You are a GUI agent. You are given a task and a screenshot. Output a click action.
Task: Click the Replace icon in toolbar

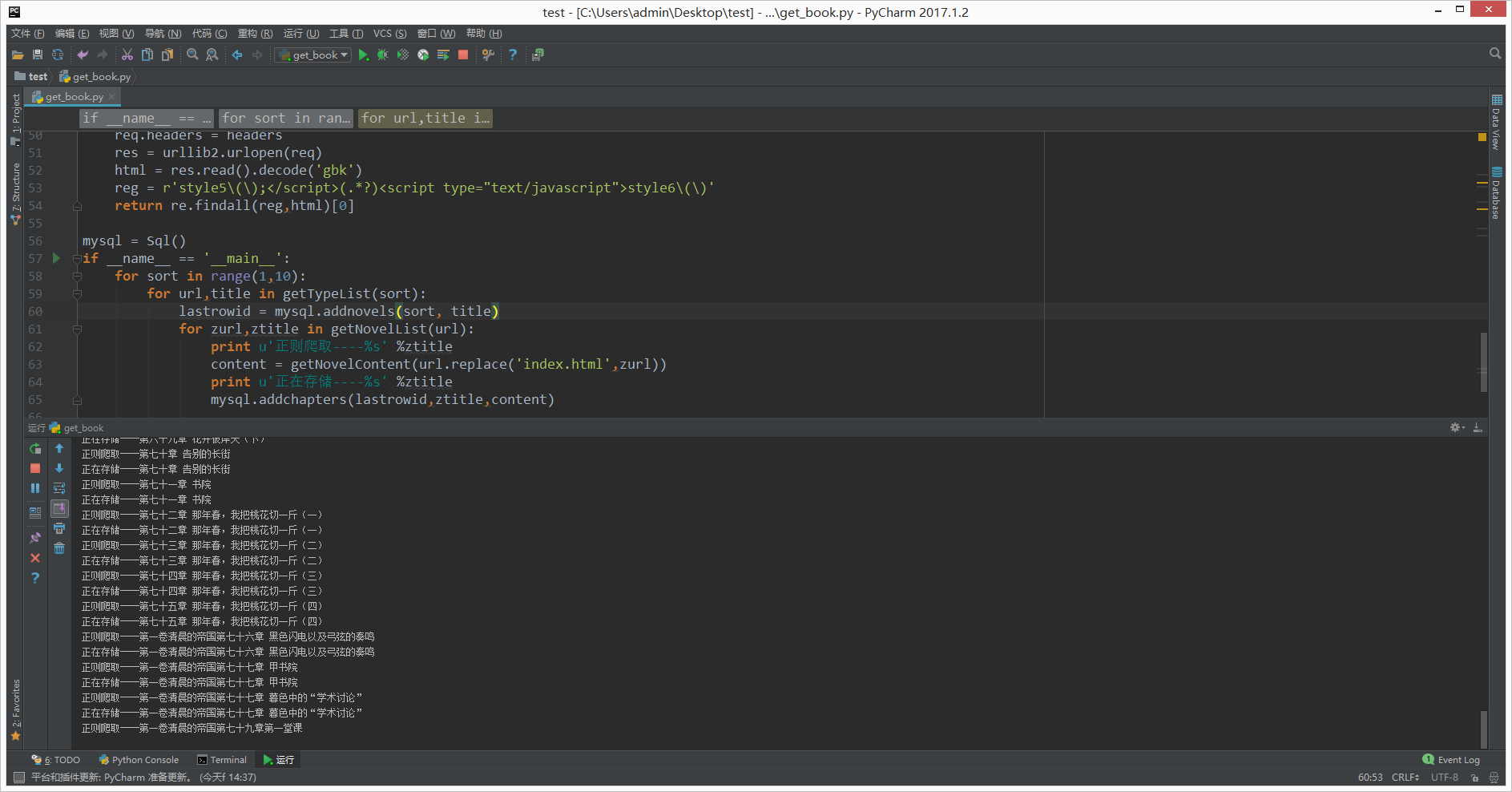(x=212, y=55)
